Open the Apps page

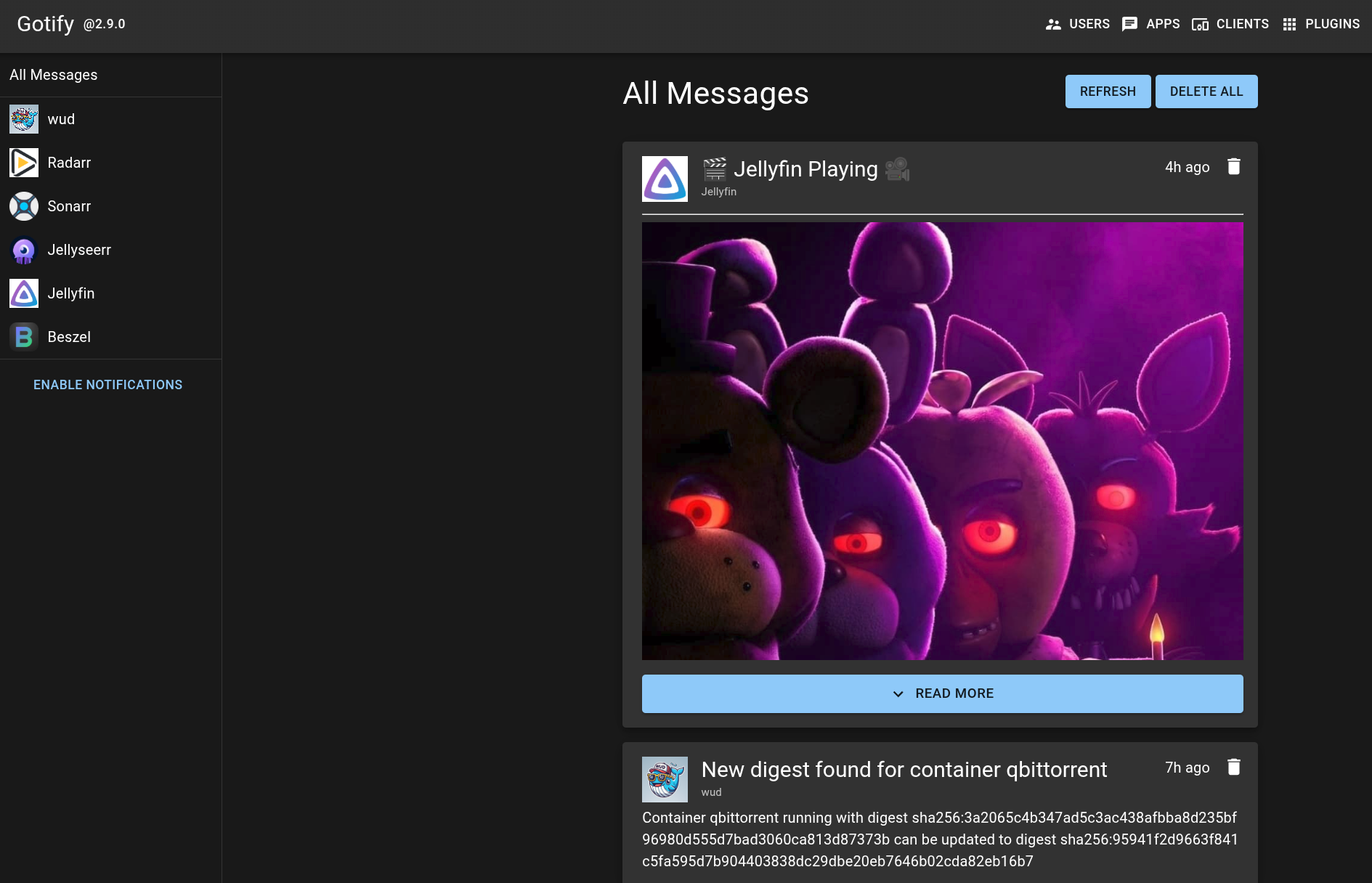[1151, 24]
